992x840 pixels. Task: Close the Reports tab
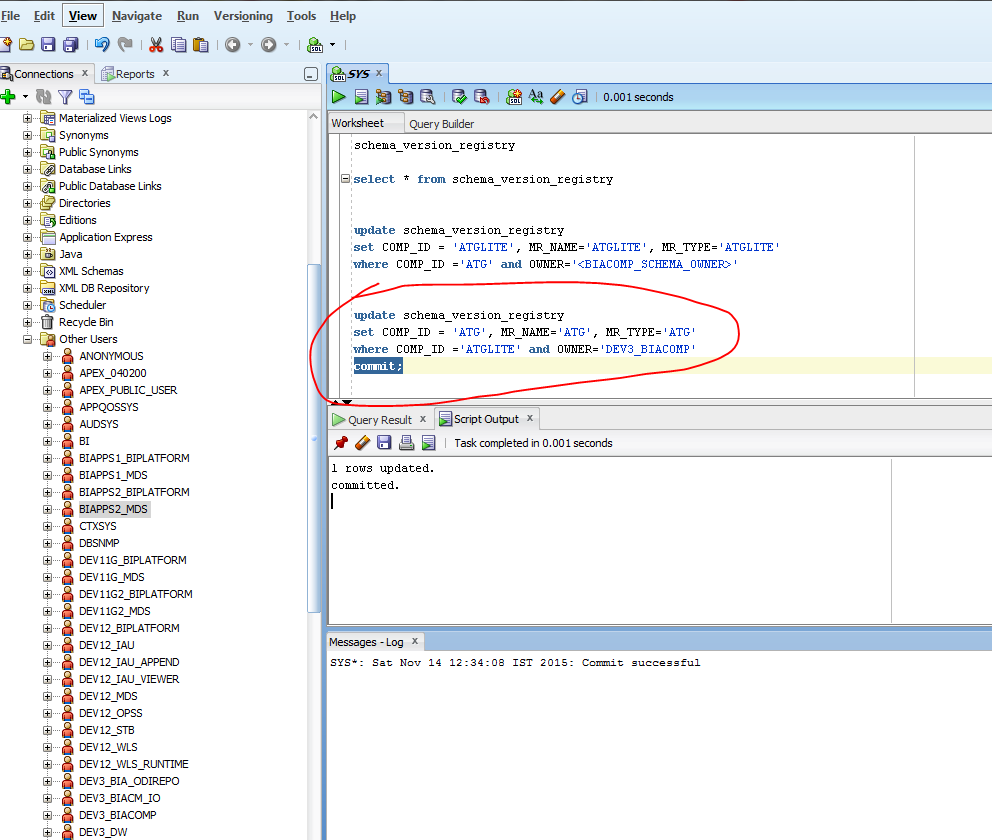tap(166, 73)
